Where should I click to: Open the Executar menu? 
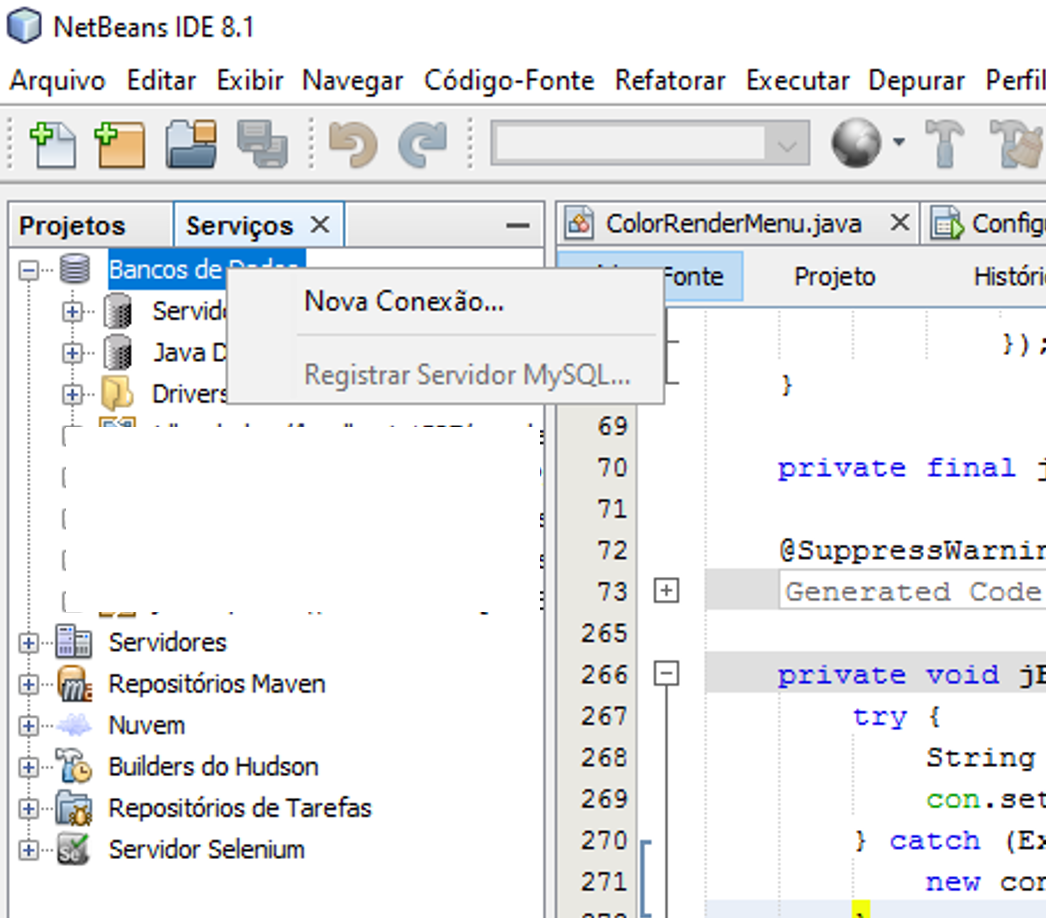798,81
